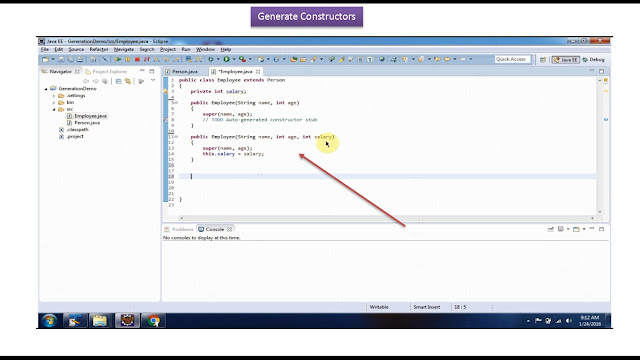640x360 pixels.
Task: Open the File menu
Action: 45,49
